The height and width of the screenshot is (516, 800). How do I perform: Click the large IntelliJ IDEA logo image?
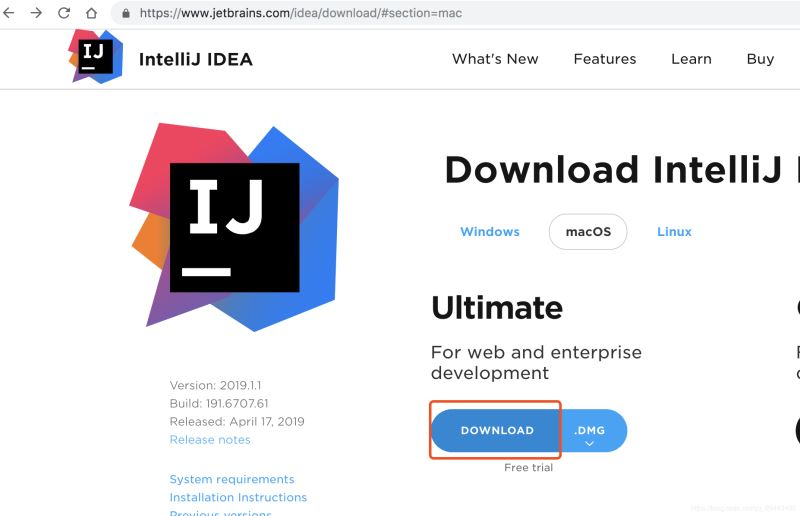234,227
